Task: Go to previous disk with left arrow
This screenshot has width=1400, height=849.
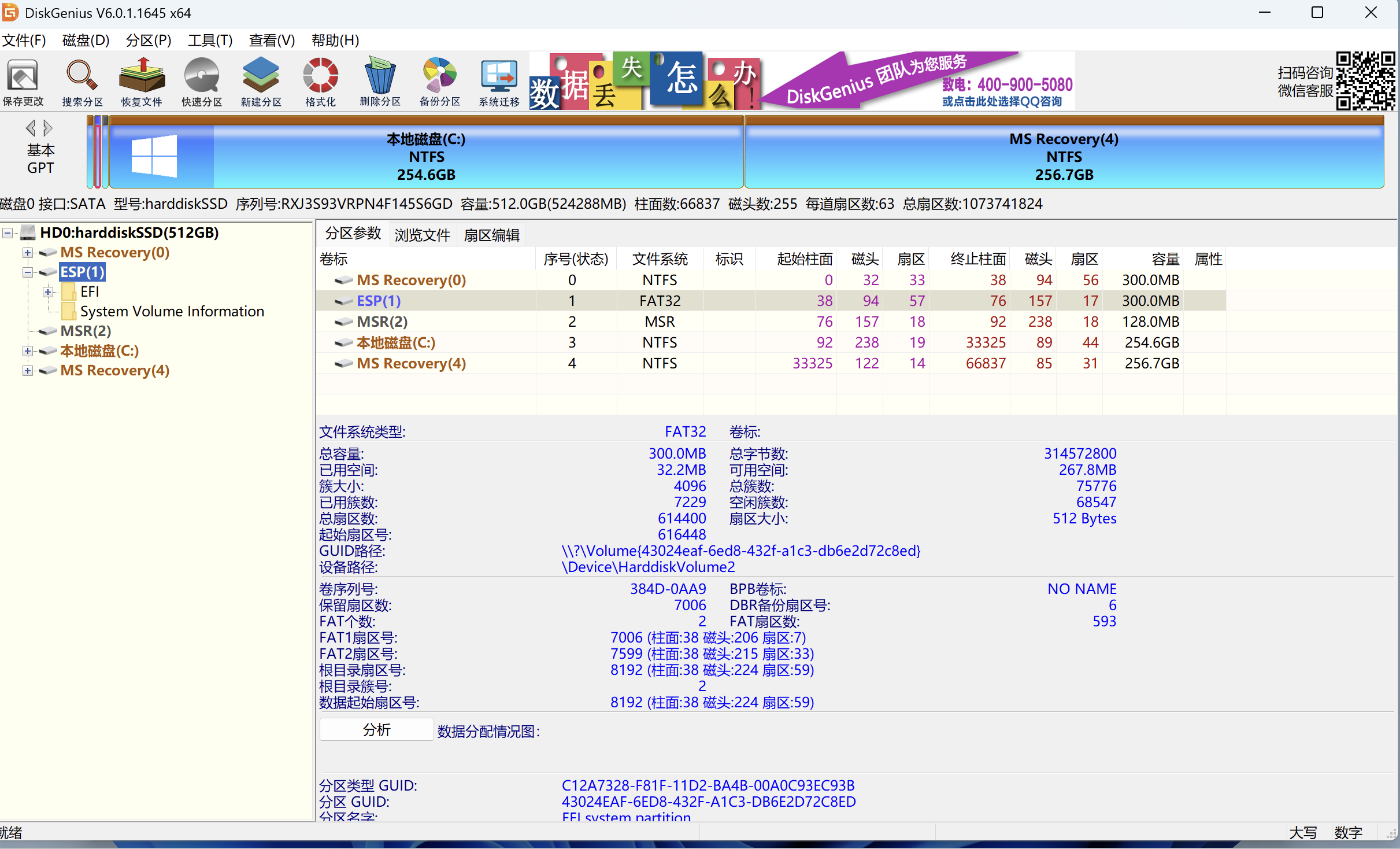Action: point(31,127)
